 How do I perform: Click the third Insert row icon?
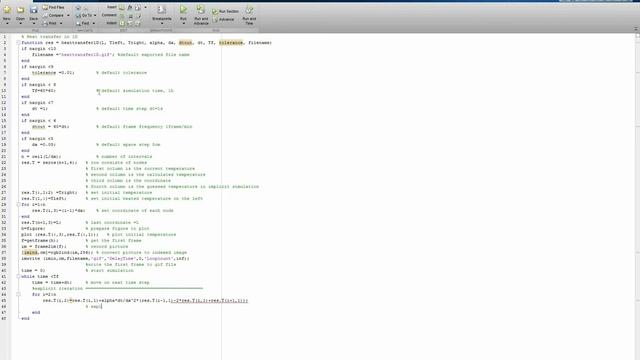(x=138, y=7)
